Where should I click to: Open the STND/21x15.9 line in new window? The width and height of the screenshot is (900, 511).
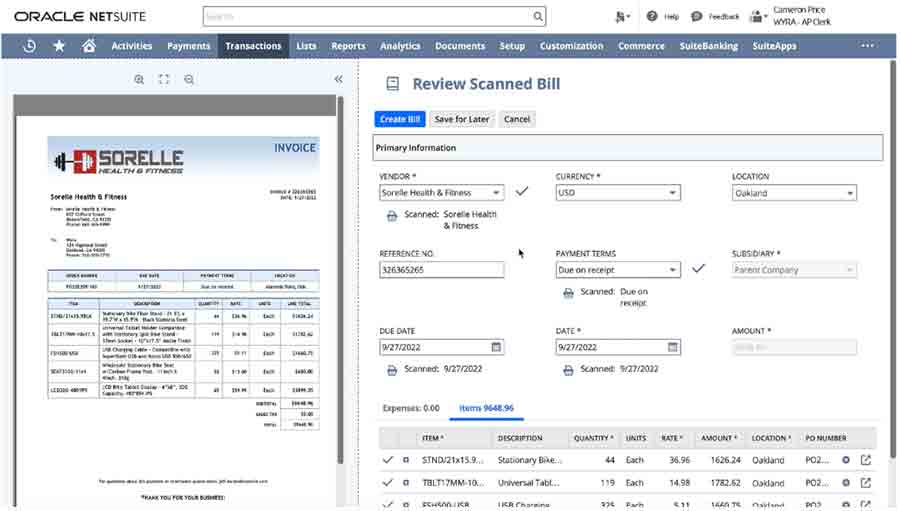pos(866,460)
